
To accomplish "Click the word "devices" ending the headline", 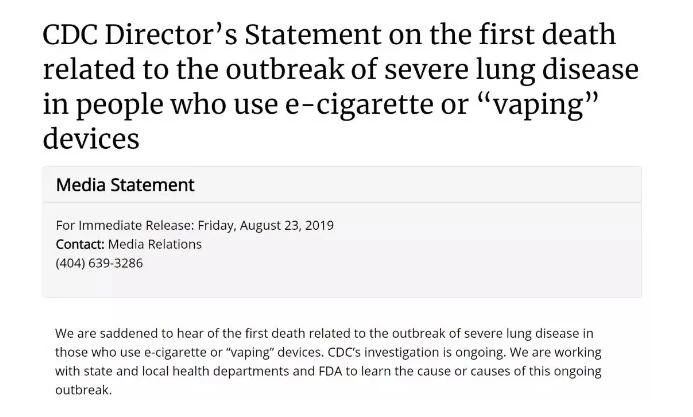I will 91,139.
